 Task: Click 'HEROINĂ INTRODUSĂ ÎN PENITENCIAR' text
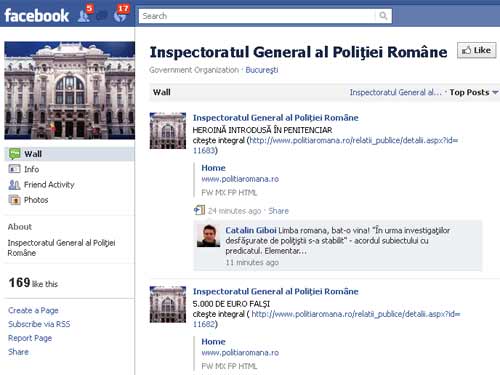pyautogui.click(x=262, y=130)
